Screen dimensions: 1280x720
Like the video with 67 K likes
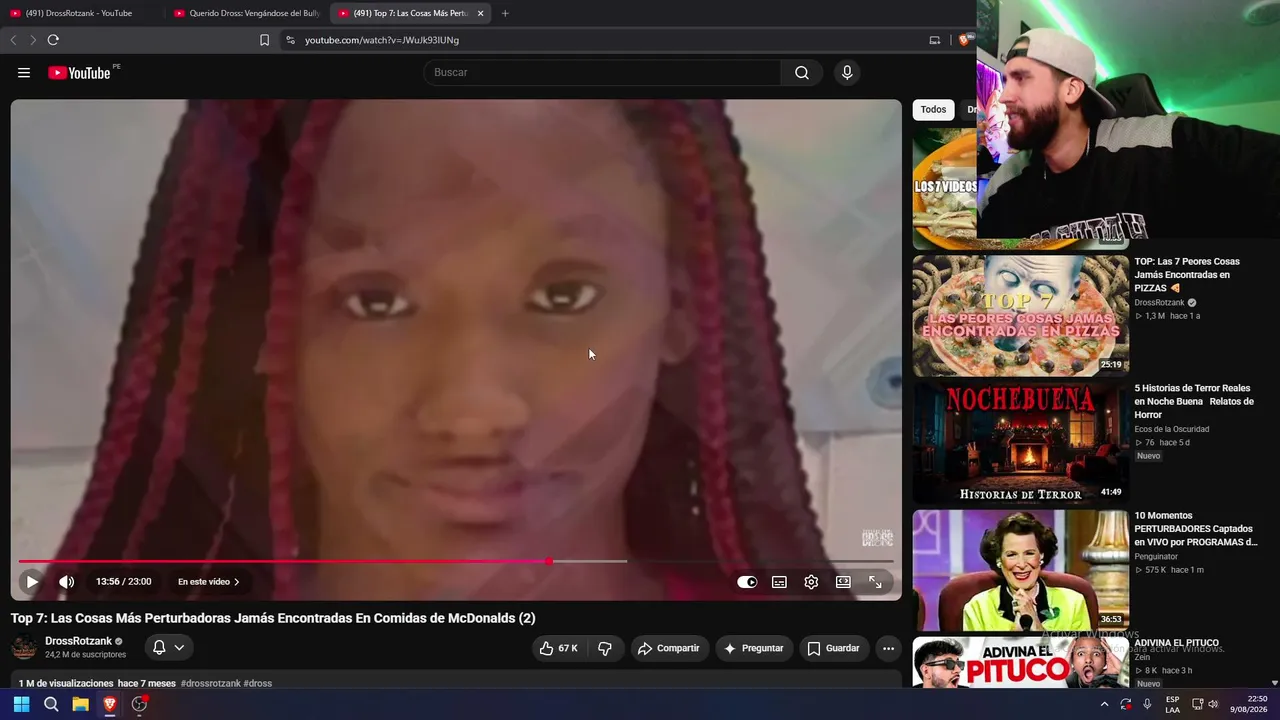pyautogui.click(x=558, y=648)
